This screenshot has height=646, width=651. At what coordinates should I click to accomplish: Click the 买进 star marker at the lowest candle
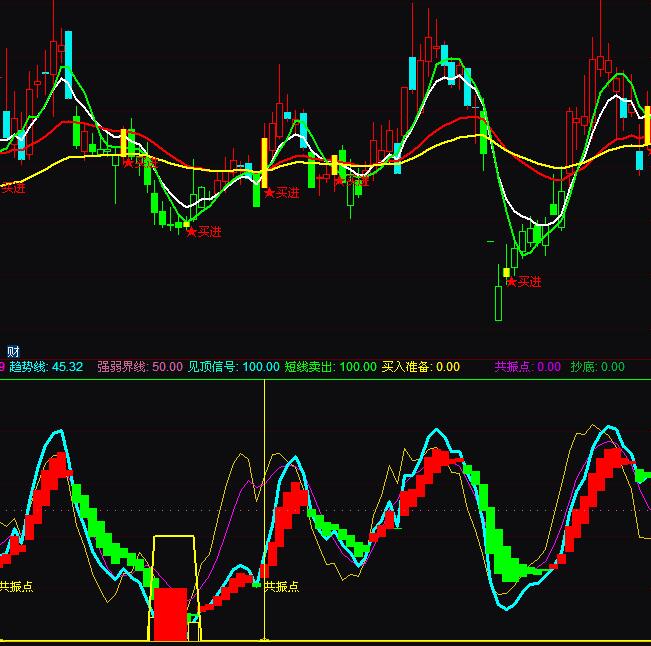pos(523,282)
